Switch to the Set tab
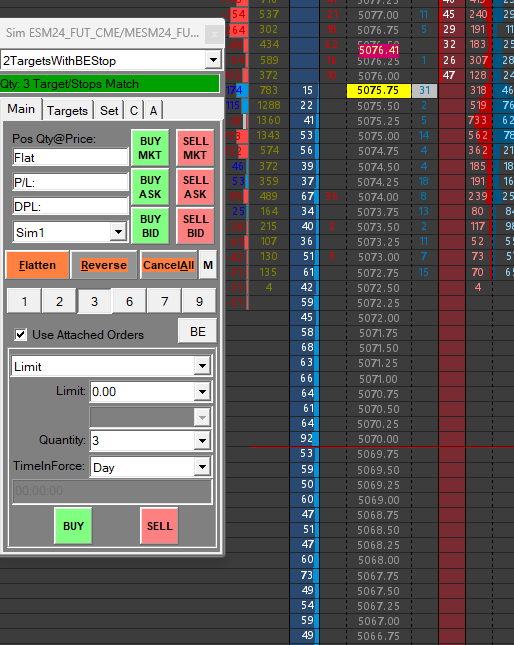Screen dimensions: 514x645 coord(109,110)
